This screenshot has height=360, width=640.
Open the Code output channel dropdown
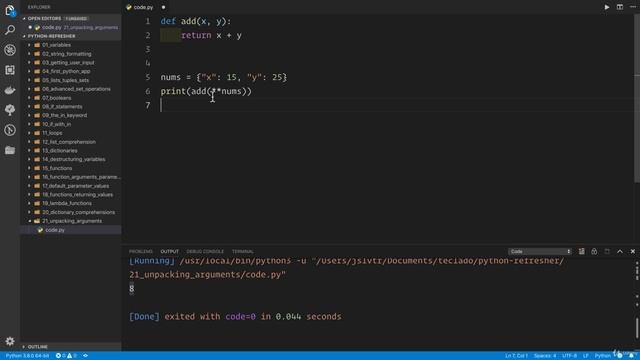coord(540,251)
